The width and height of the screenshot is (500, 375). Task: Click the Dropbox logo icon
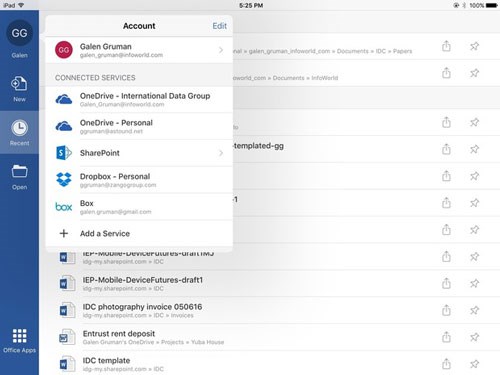pos(64,179)
